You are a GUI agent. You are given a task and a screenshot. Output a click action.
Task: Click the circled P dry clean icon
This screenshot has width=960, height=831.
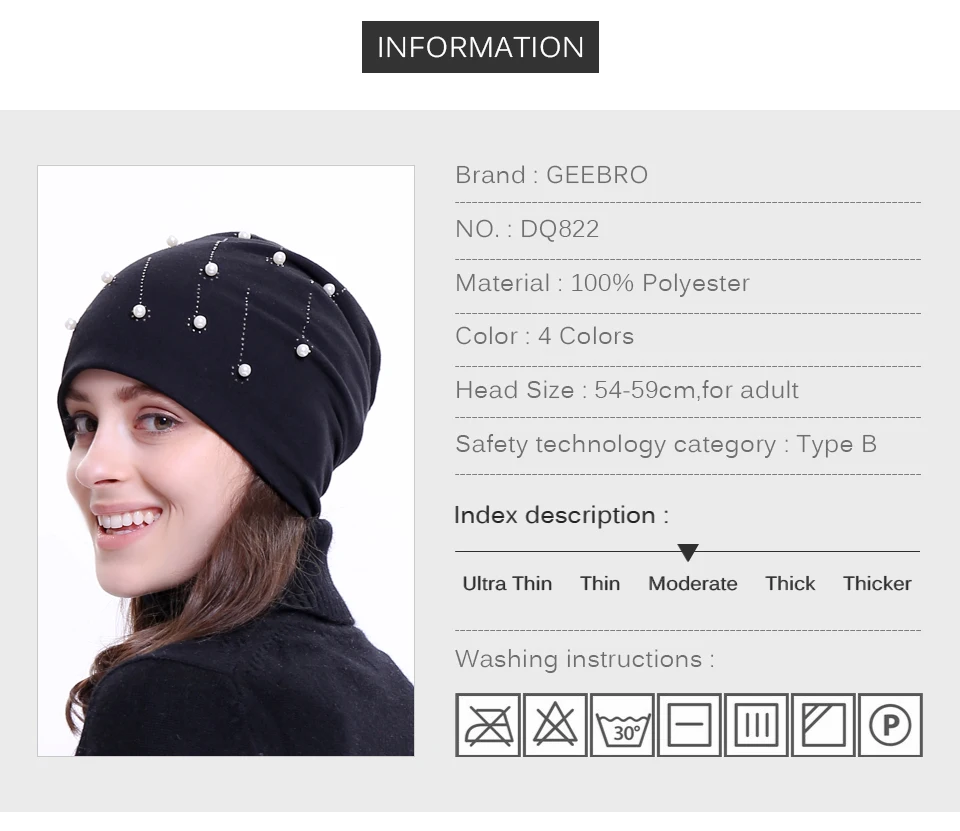click(x=890, y=725)
